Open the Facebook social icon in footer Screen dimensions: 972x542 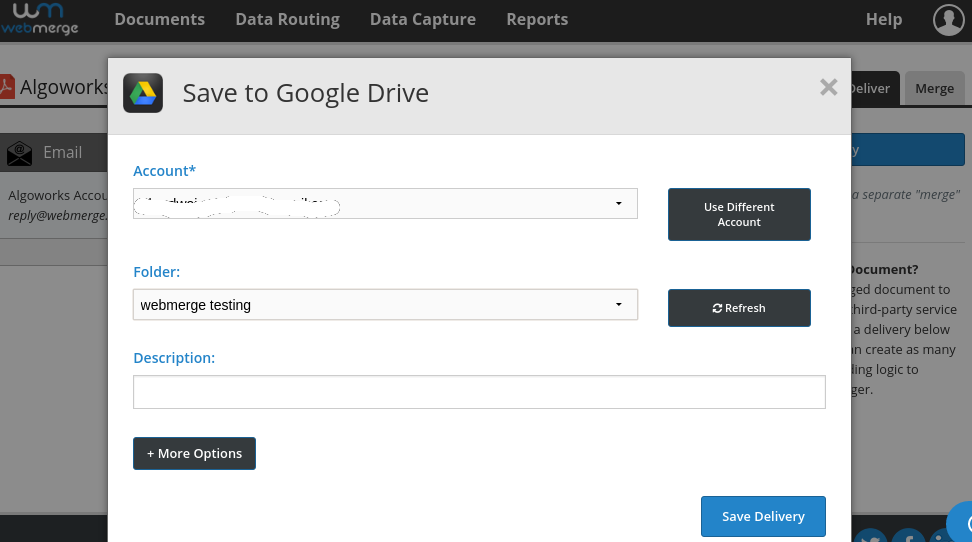[x=908, y=537]
